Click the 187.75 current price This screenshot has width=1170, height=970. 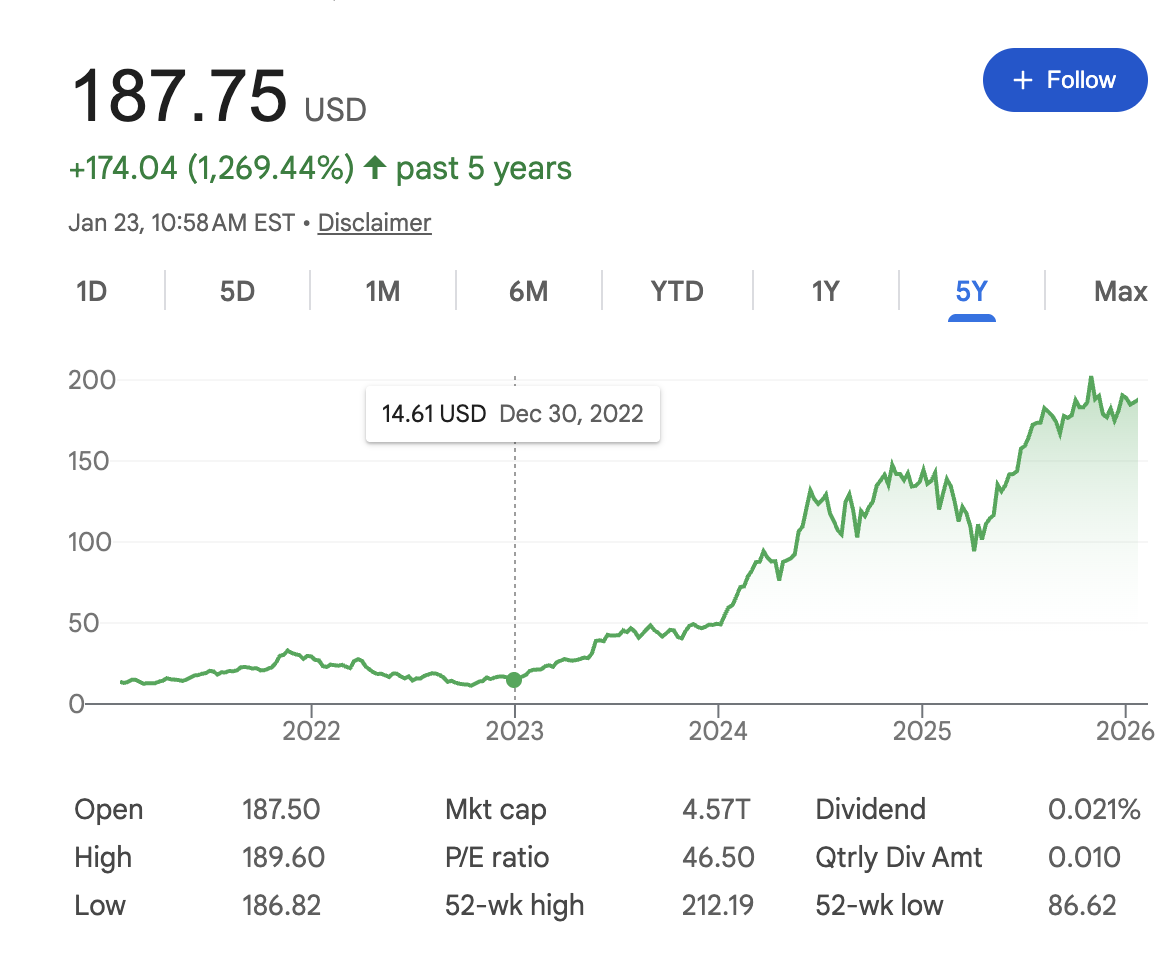pos(179,97)
